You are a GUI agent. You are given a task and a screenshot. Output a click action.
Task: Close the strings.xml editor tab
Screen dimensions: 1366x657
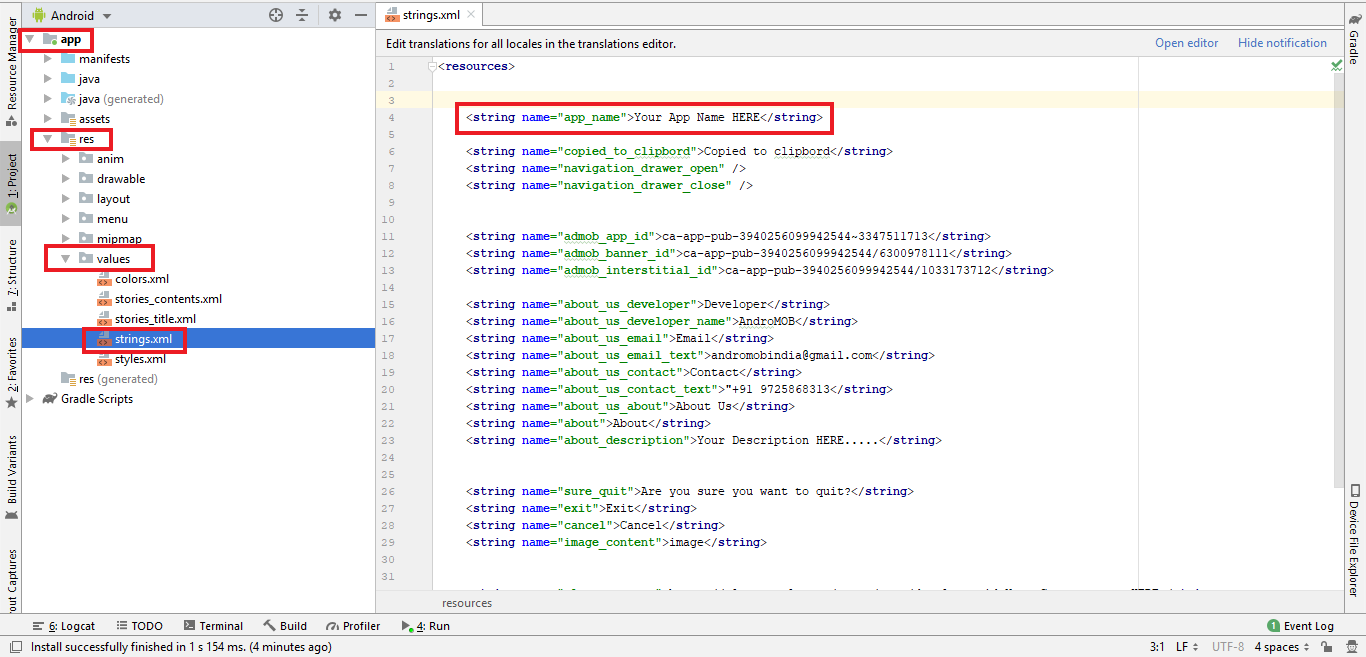[x=471, y=15]
